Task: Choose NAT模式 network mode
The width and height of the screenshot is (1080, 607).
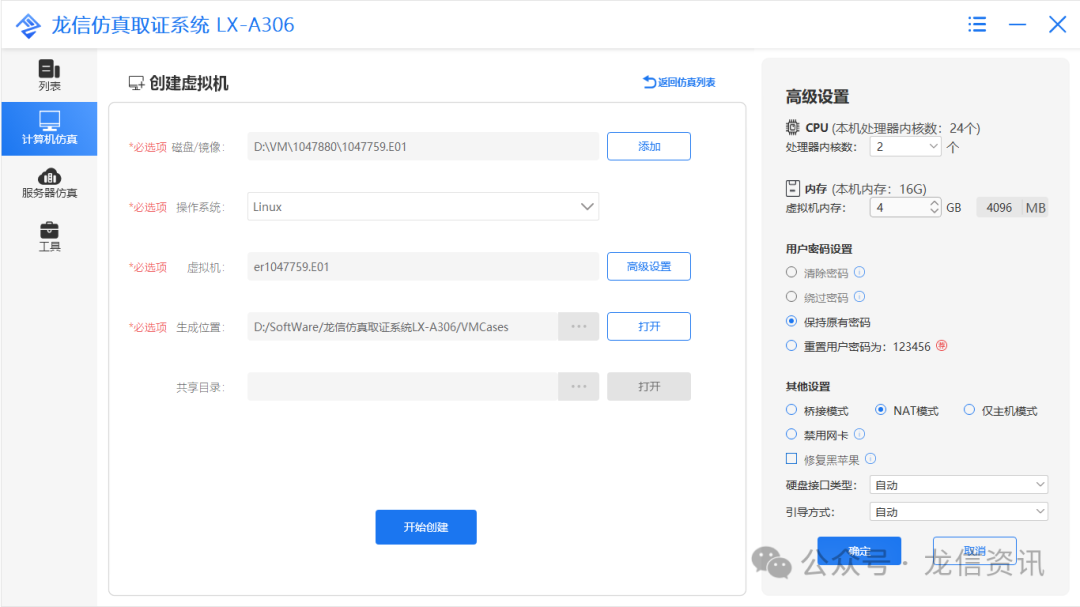Action: pyautogui.click(x=880, y=410)
